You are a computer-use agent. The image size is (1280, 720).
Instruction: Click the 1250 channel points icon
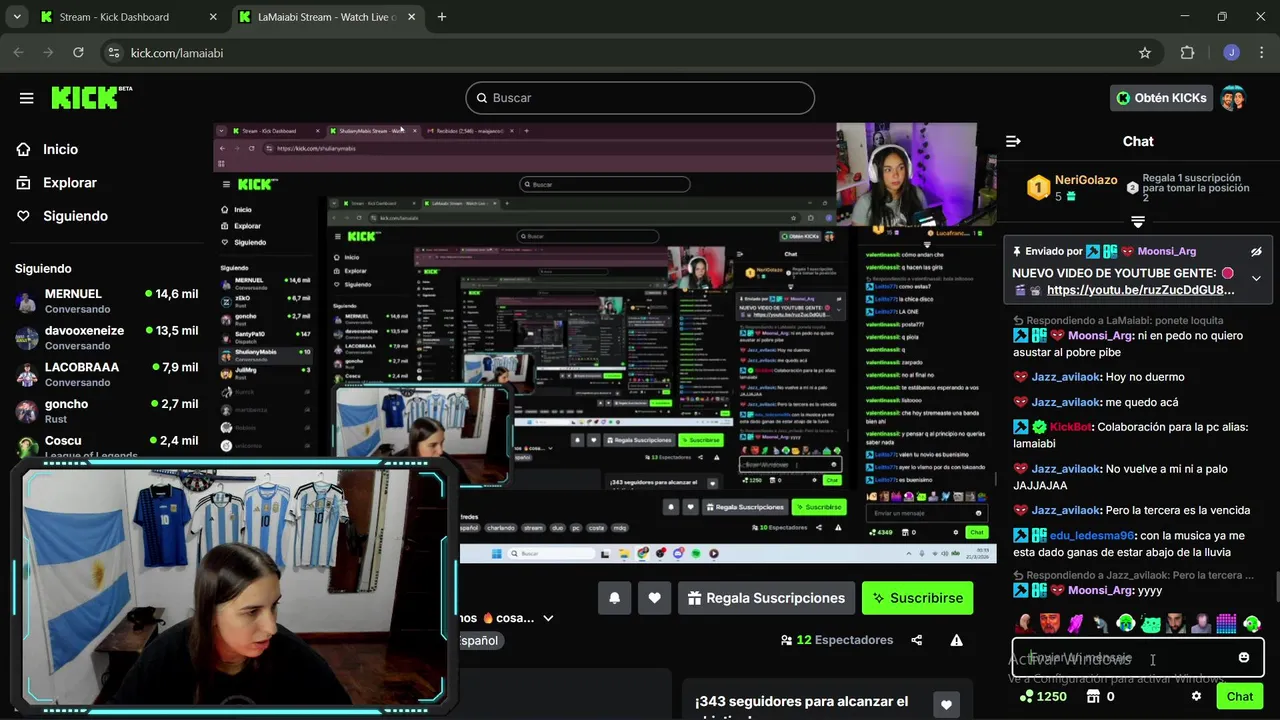(1026, 696)
